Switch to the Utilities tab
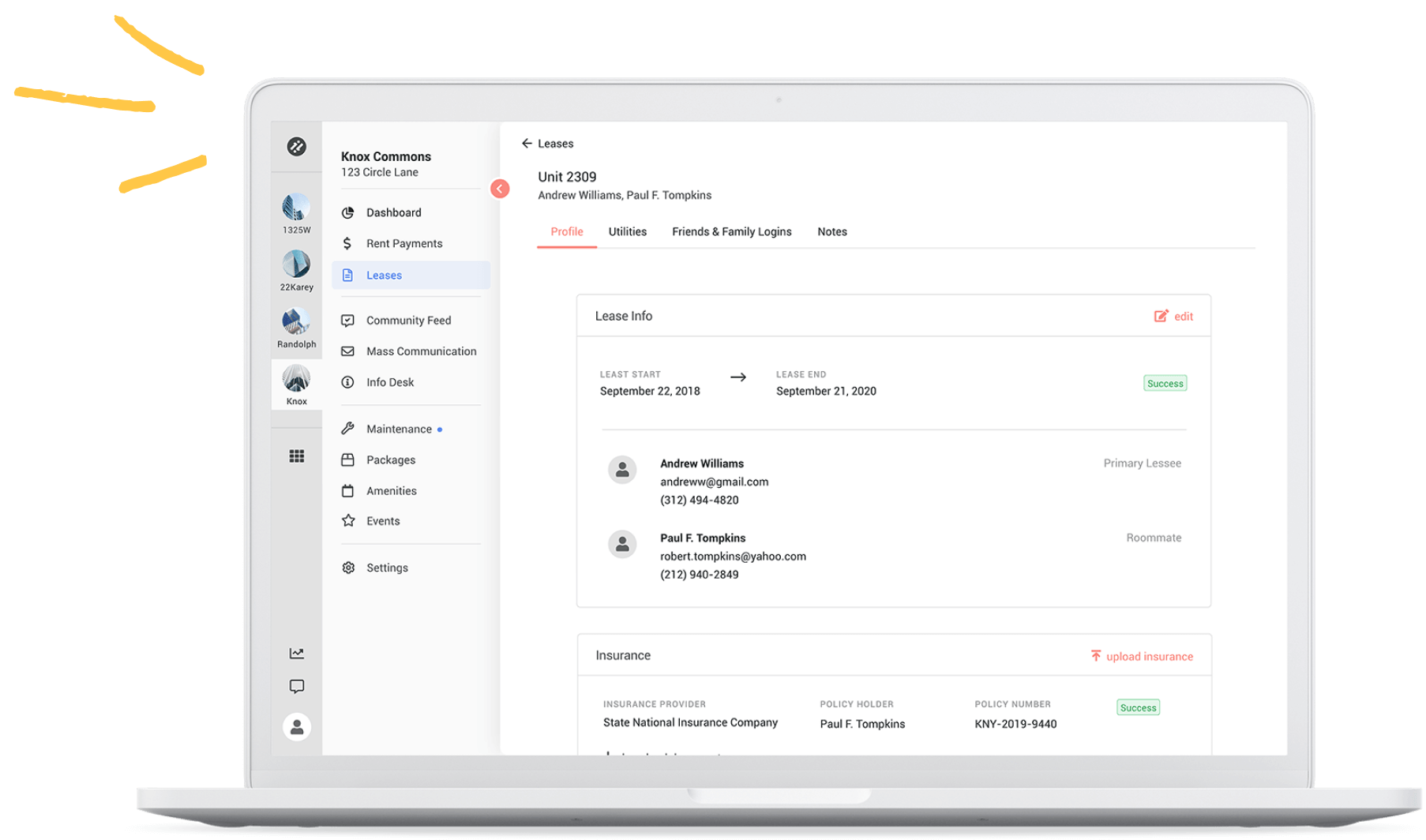Viewport: 1426px width, 840px height. click(x=627, y=231)
